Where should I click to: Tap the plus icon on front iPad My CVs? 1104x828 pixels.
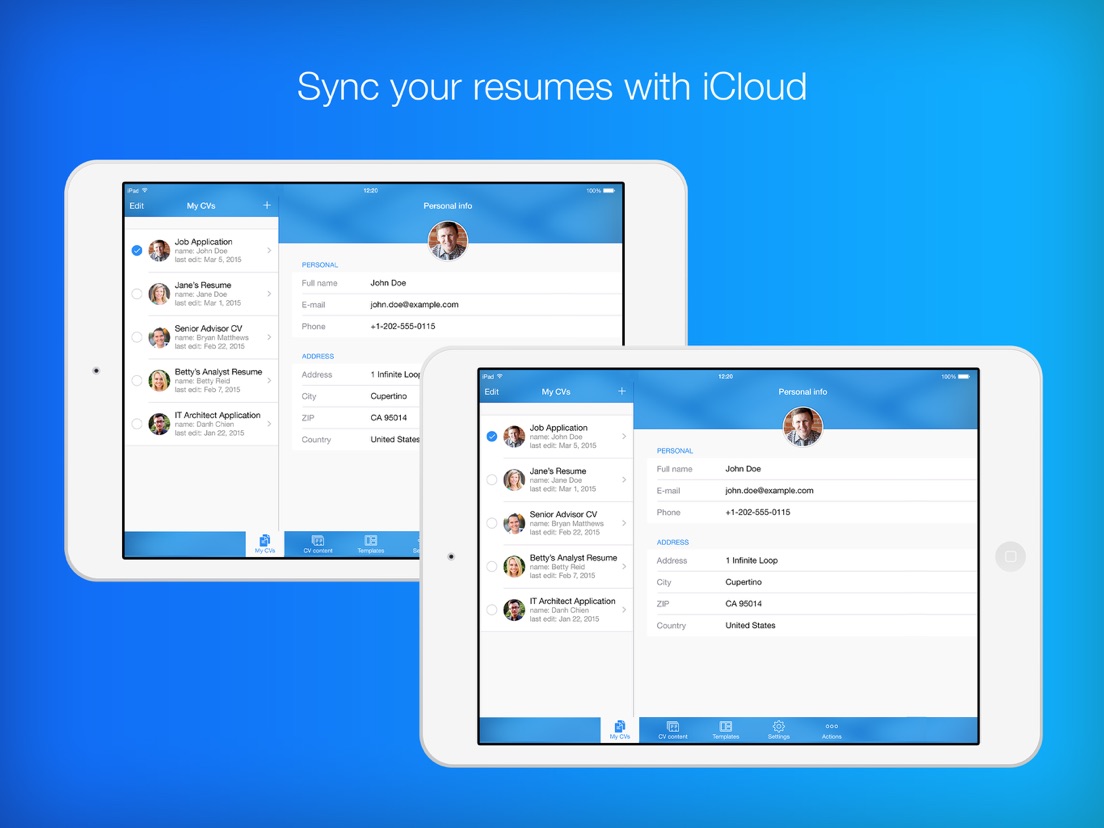(622, 391)
